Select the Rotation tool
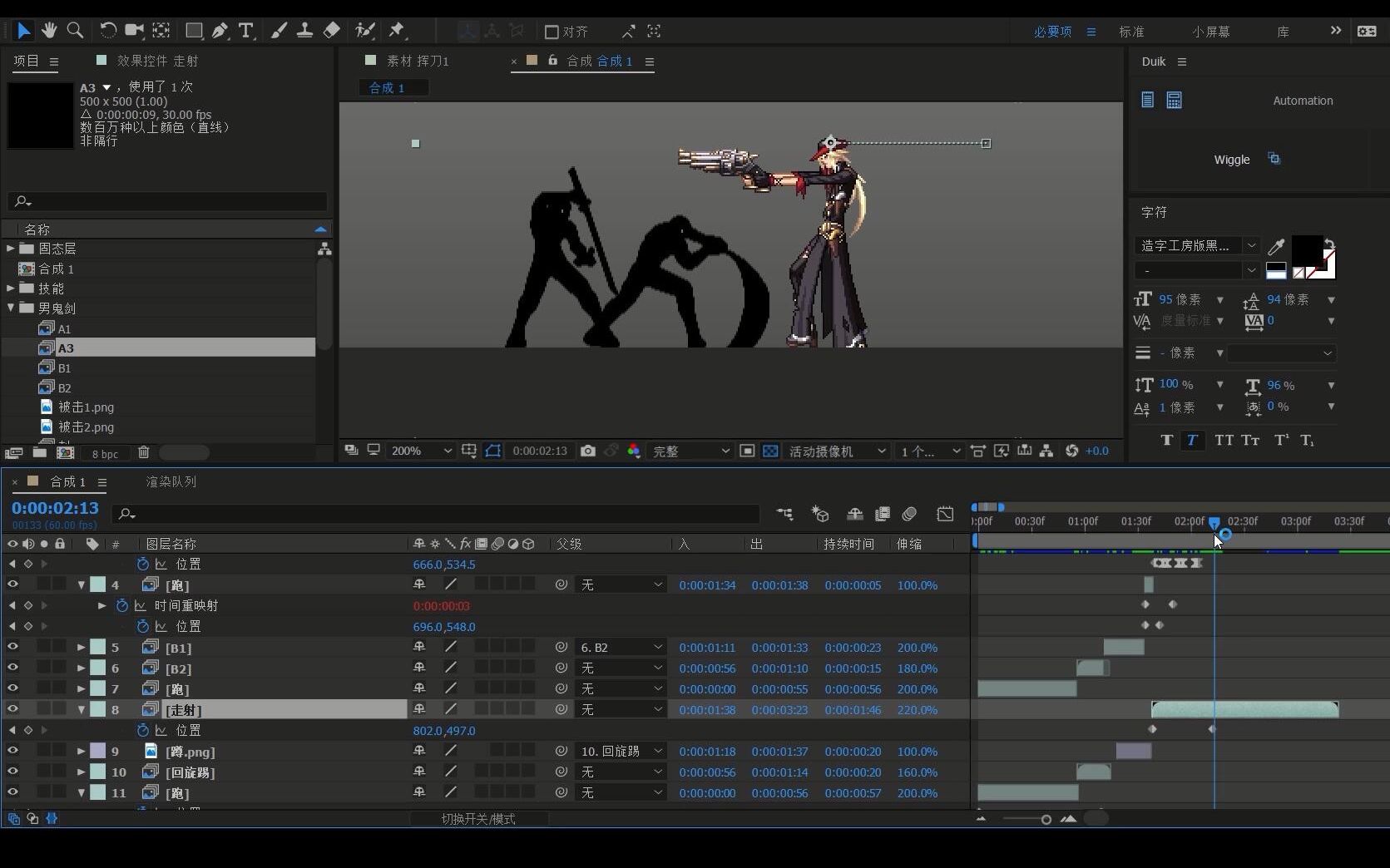 [x=108, y=31]
